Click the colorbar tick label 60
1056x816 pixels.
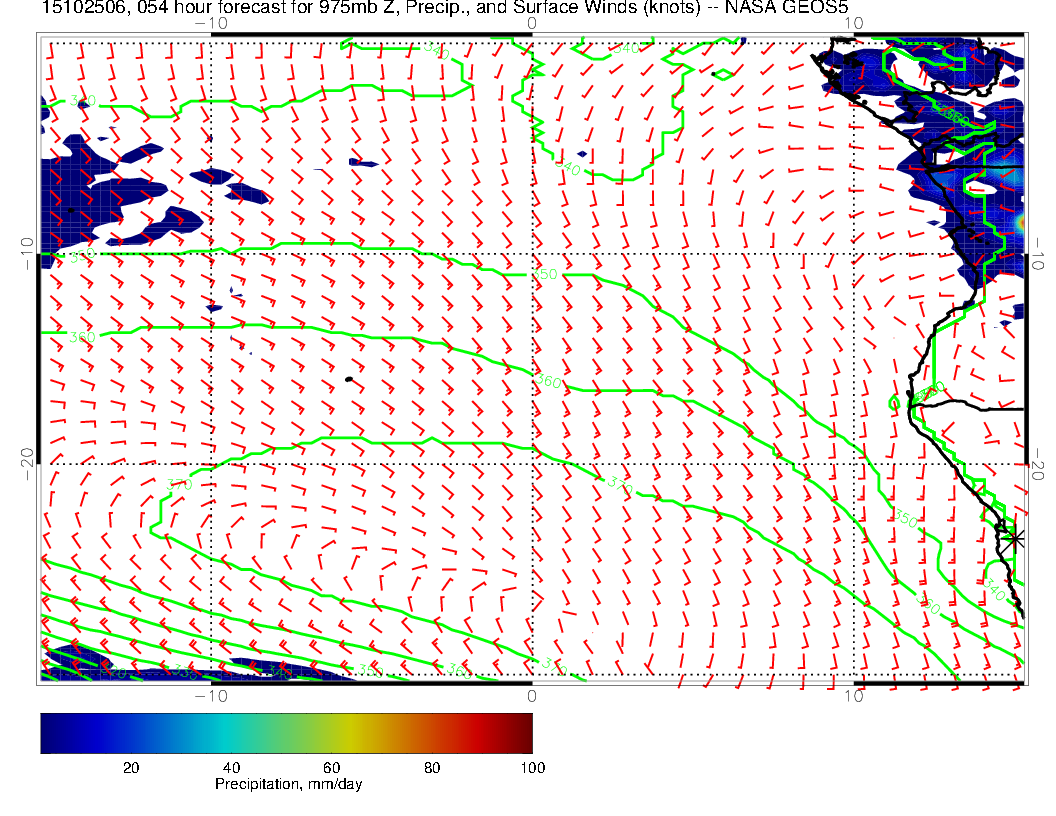coord(331,767)
